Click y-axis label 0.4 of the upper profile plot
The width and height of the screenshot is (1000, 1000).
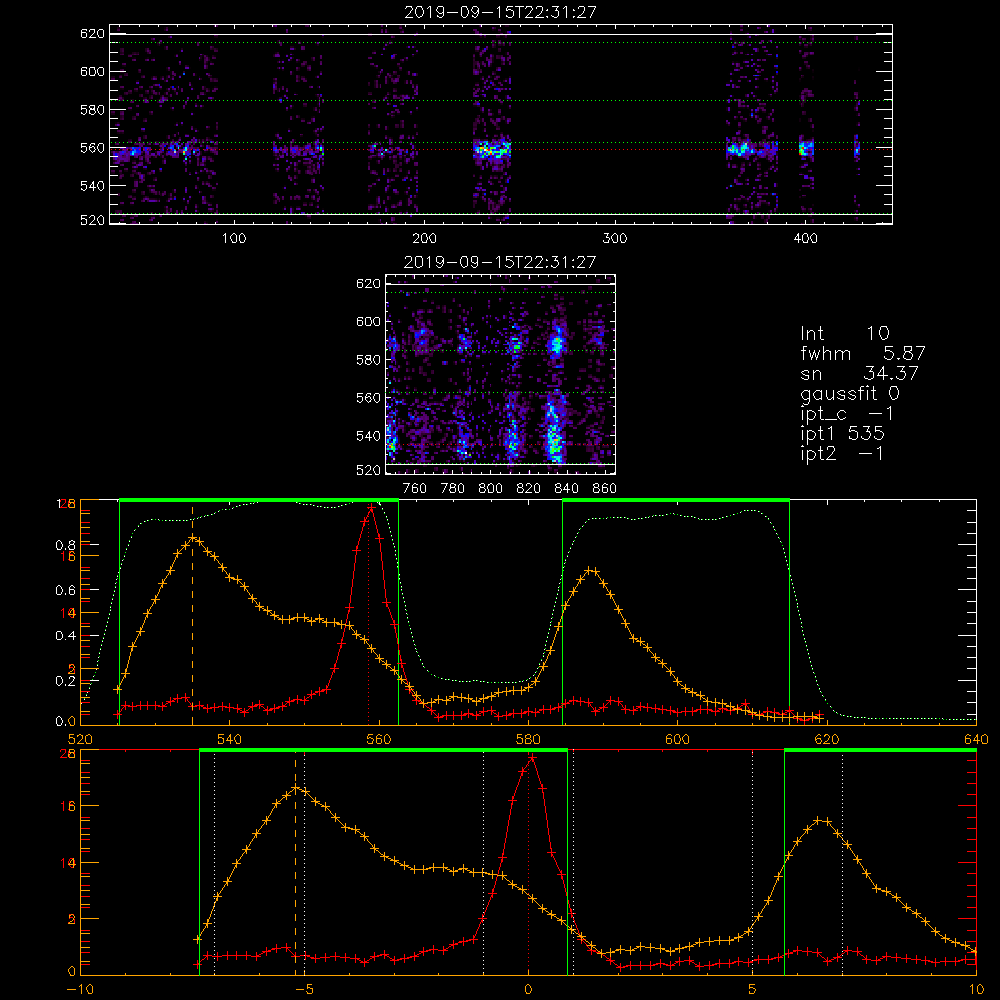(x=66, y=636)
